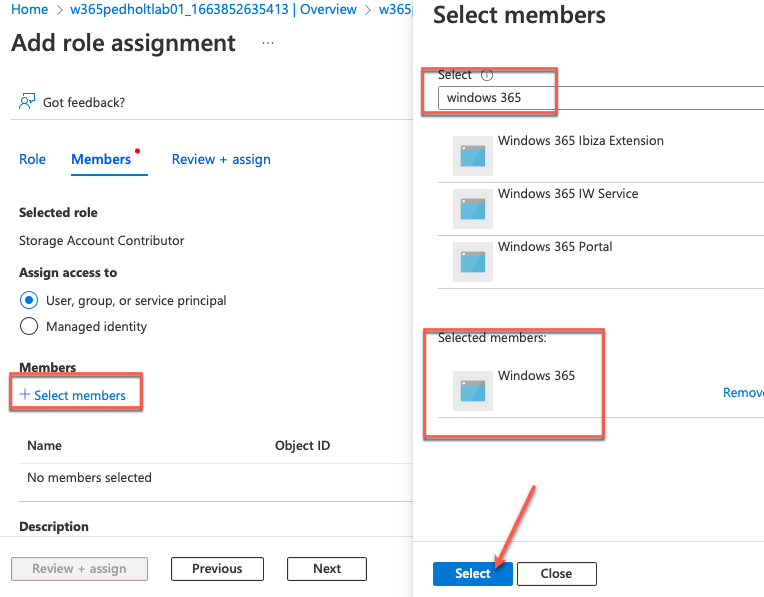
Task: Click the info icon beside Select label
Action: [x=487, y=75]
